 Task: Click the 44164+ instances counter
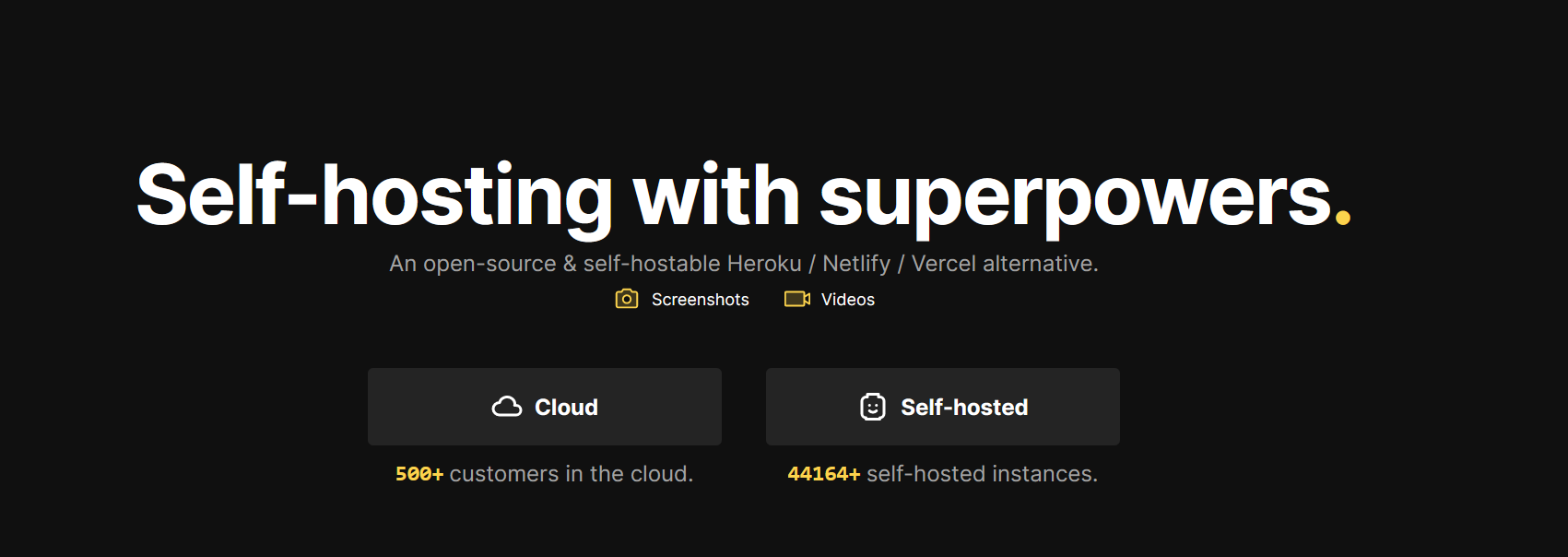[823, 473]
